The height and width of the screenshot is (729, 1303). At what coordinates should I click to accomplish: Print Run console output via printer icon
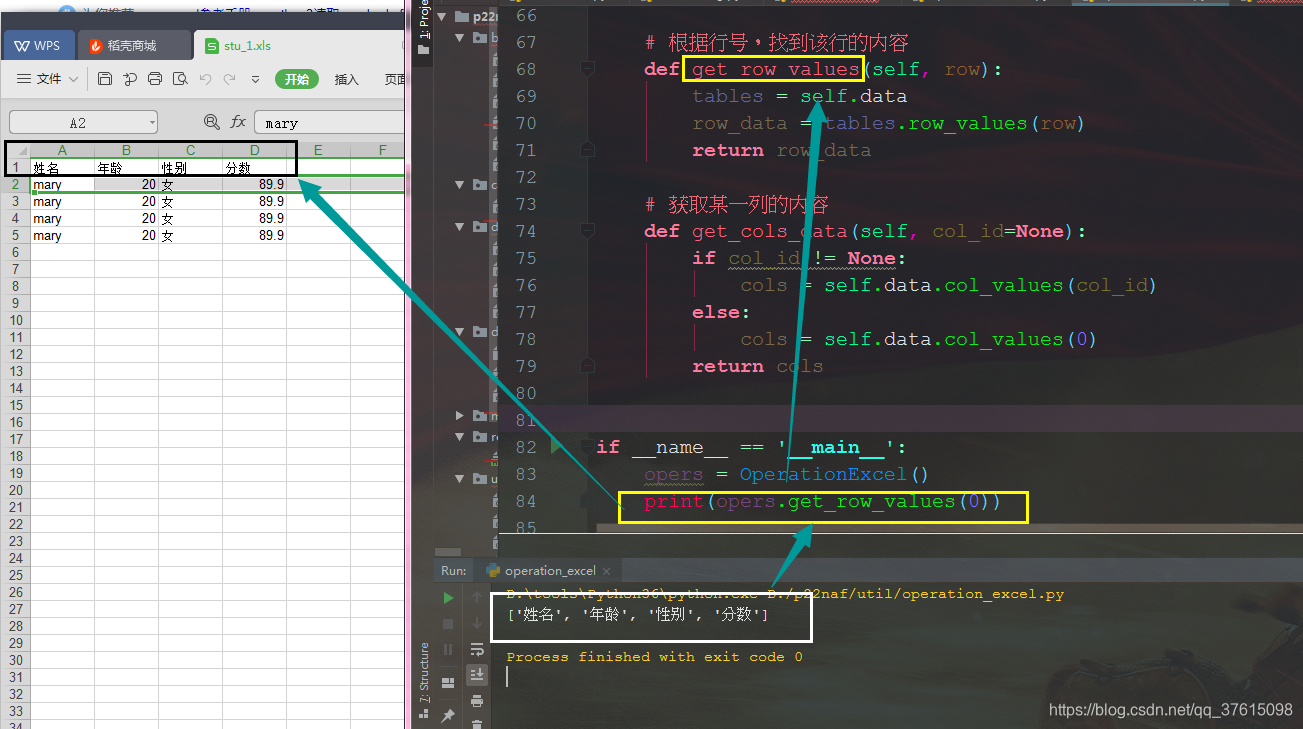(x=477, y=701)
